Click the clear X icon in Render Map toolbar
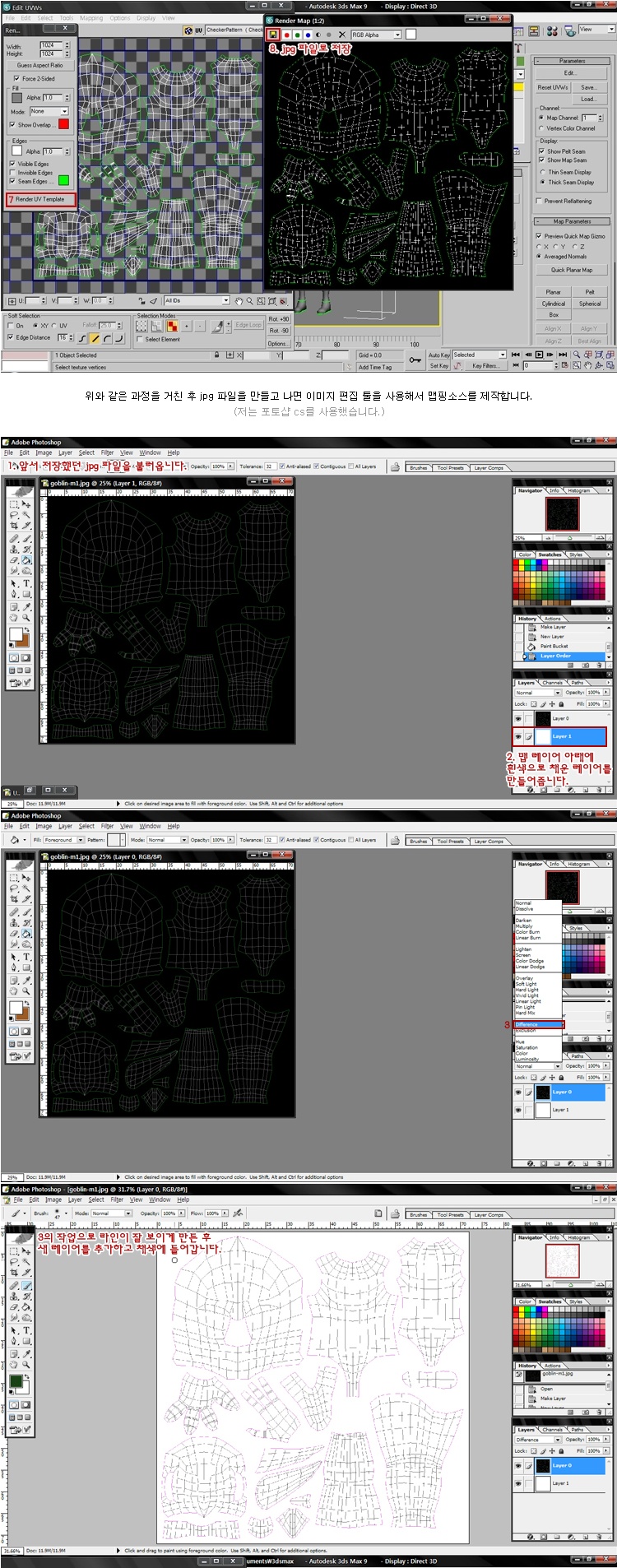This screenshot has width=617, height=1568. click(x=342, y=35)
